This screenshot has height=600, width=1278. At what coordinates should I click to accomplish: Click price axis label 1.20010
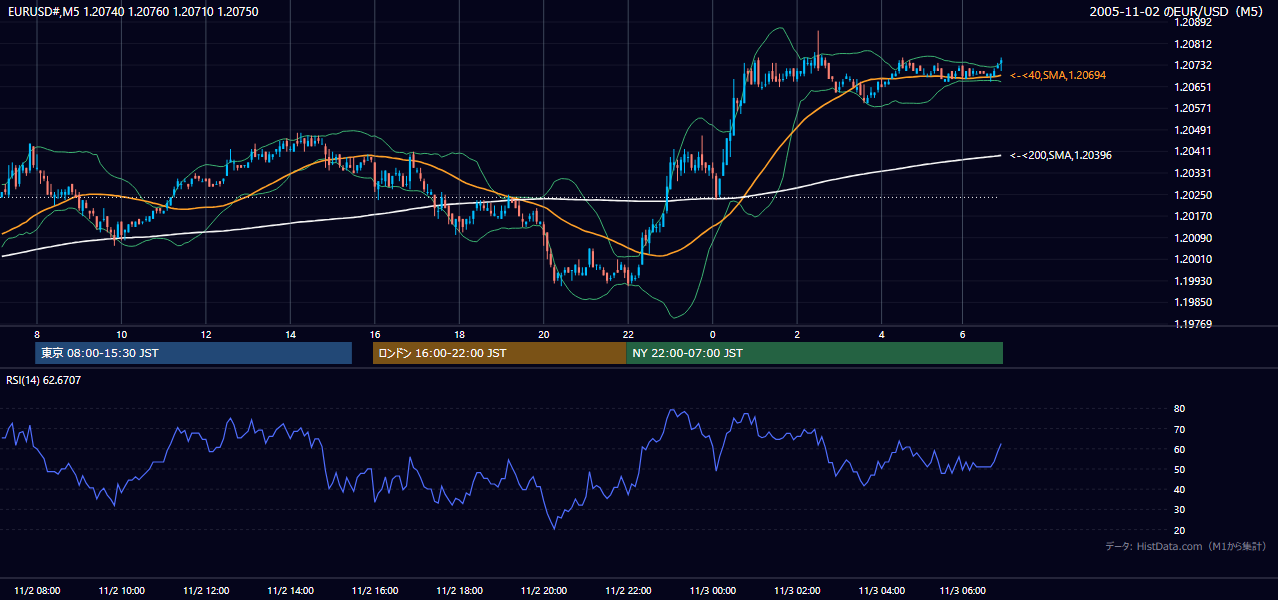coord(1193,259)
